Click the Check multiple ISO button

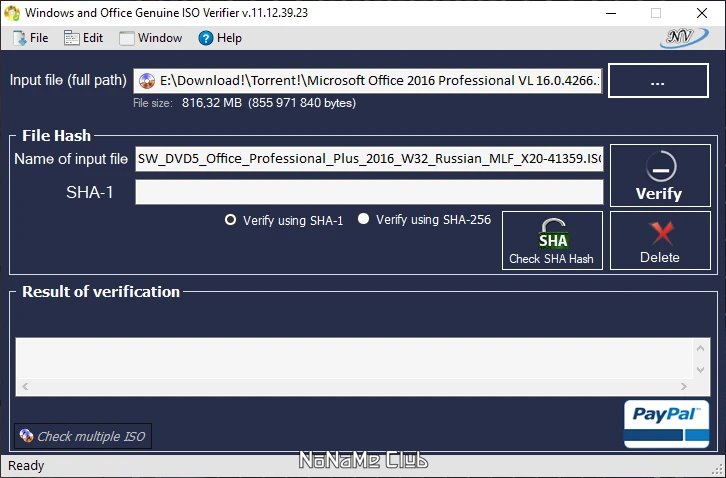pos(83,436)
